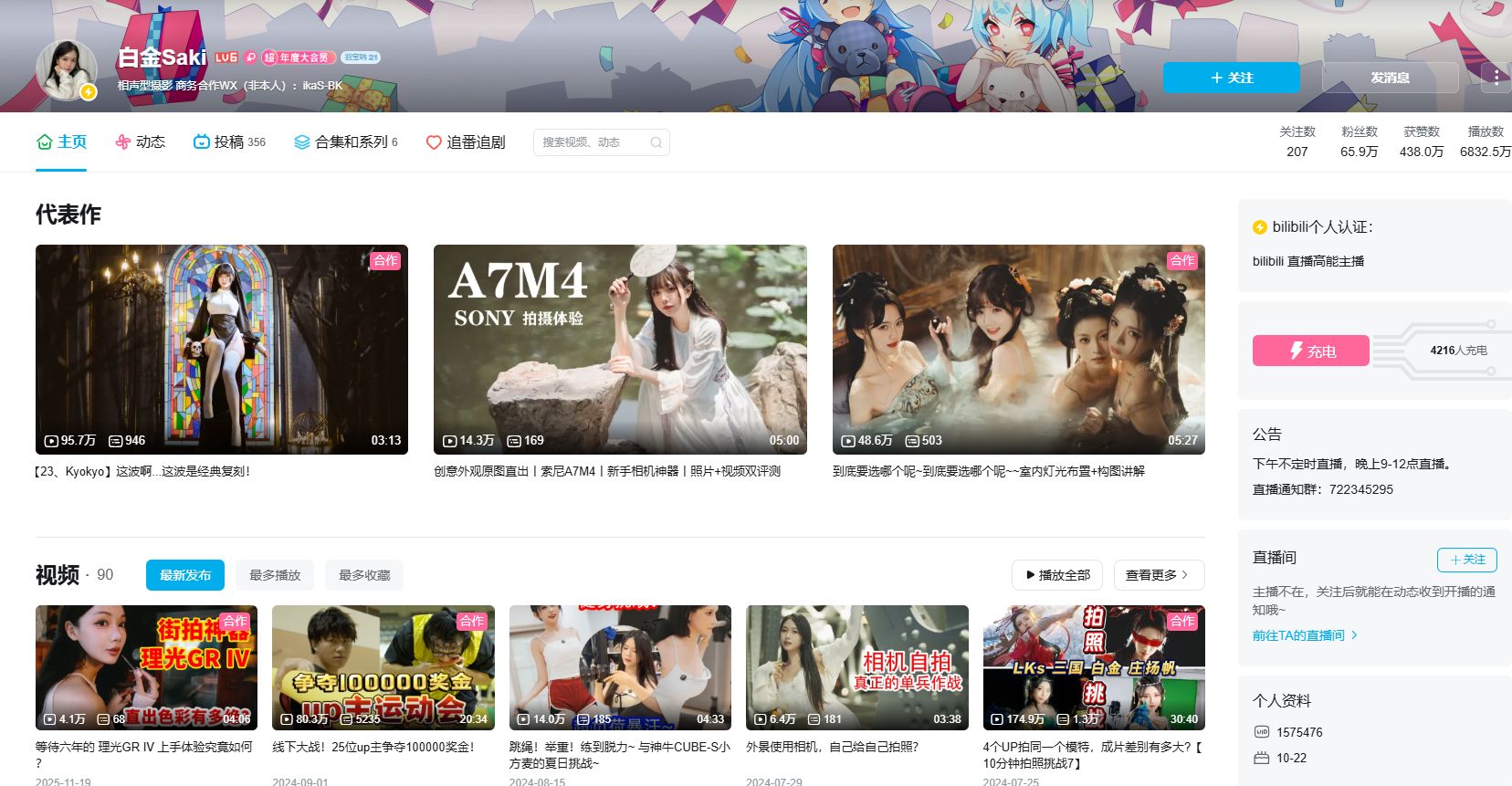Click the 发消息 button
Viewport: 1512px width, 786px height.
coord(1391,78)
